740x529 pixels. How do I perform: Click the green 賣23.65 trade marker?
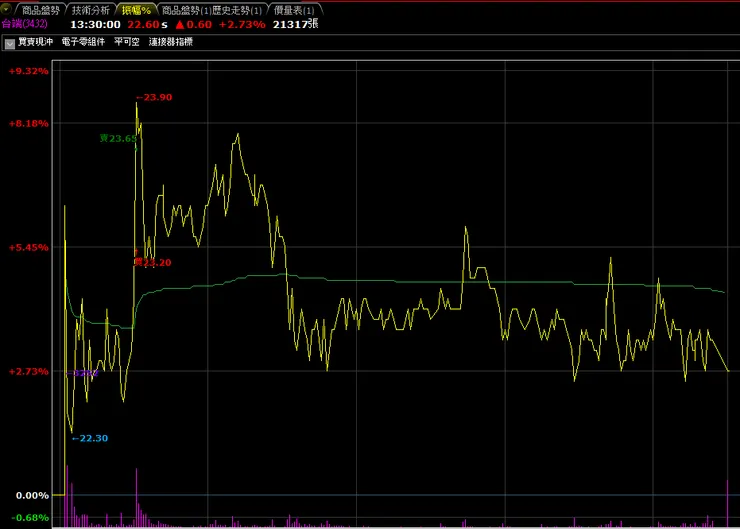coord(118,138)
